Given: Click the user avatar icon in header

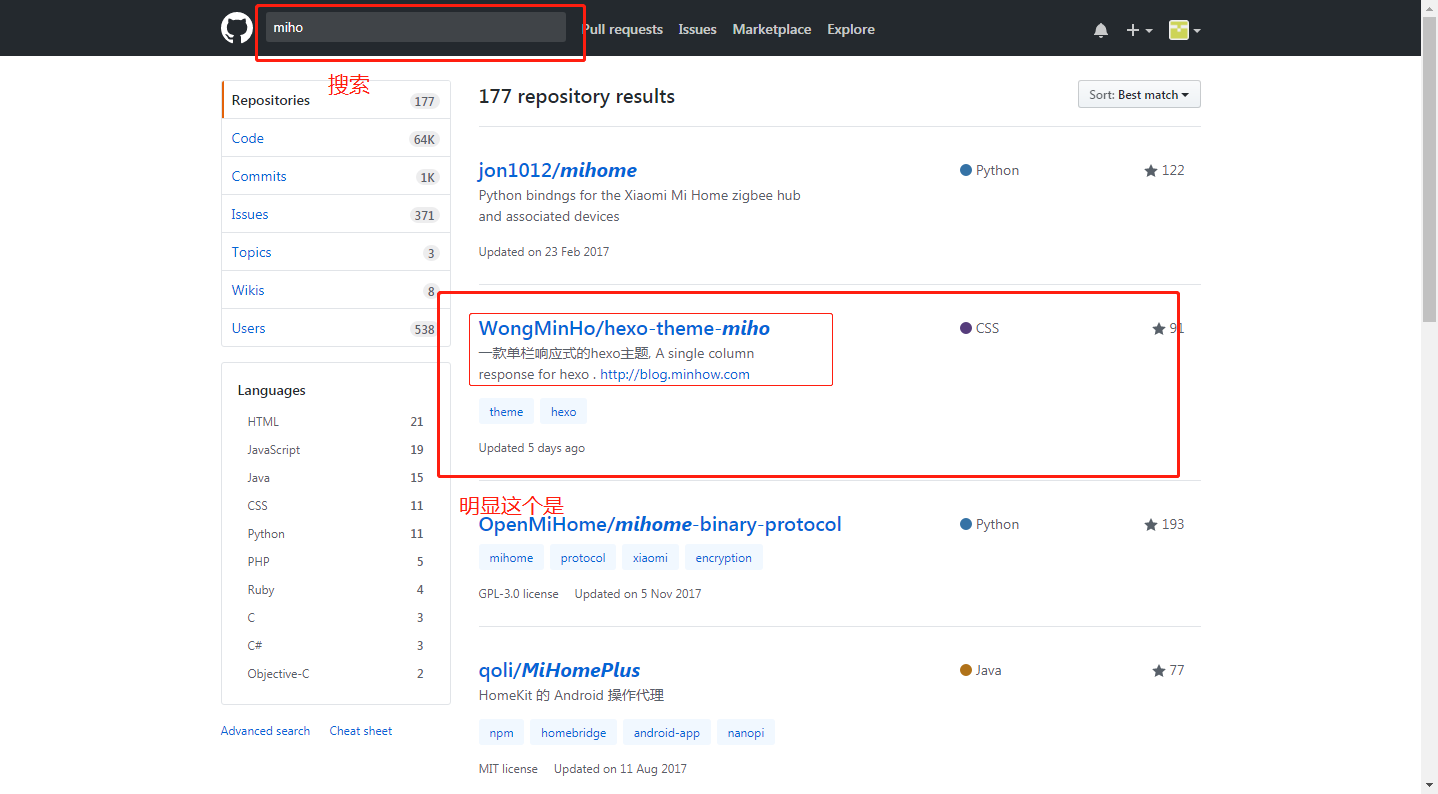Looking at the screenshot, I should (x=1179, y=30).
